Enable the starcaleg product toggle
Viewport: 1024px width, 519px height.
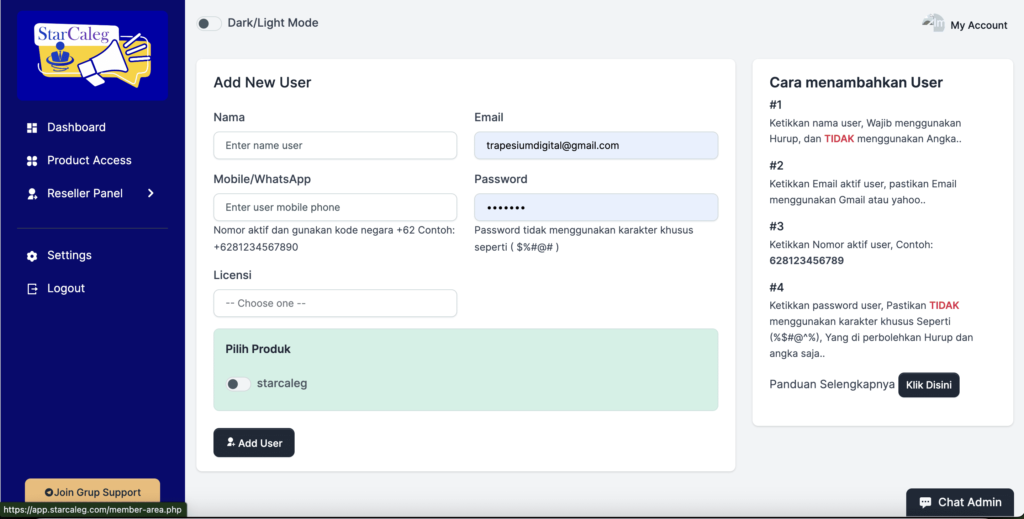pos(238,384)
